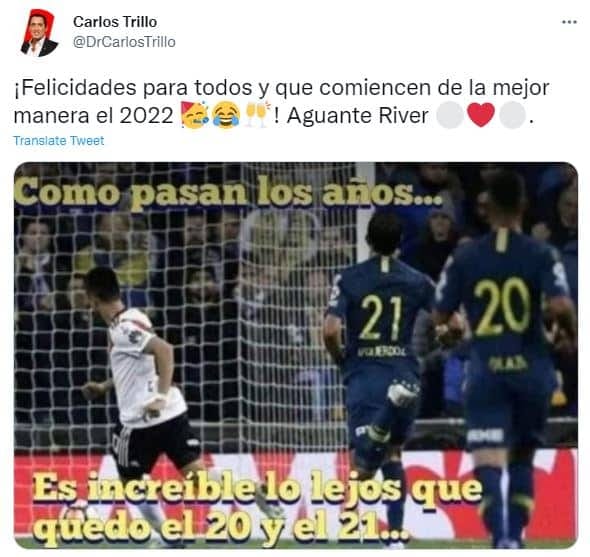Click the "Aguante River" text in the tweet
Screen dimensions: 590x557
[x=357, y=116]
